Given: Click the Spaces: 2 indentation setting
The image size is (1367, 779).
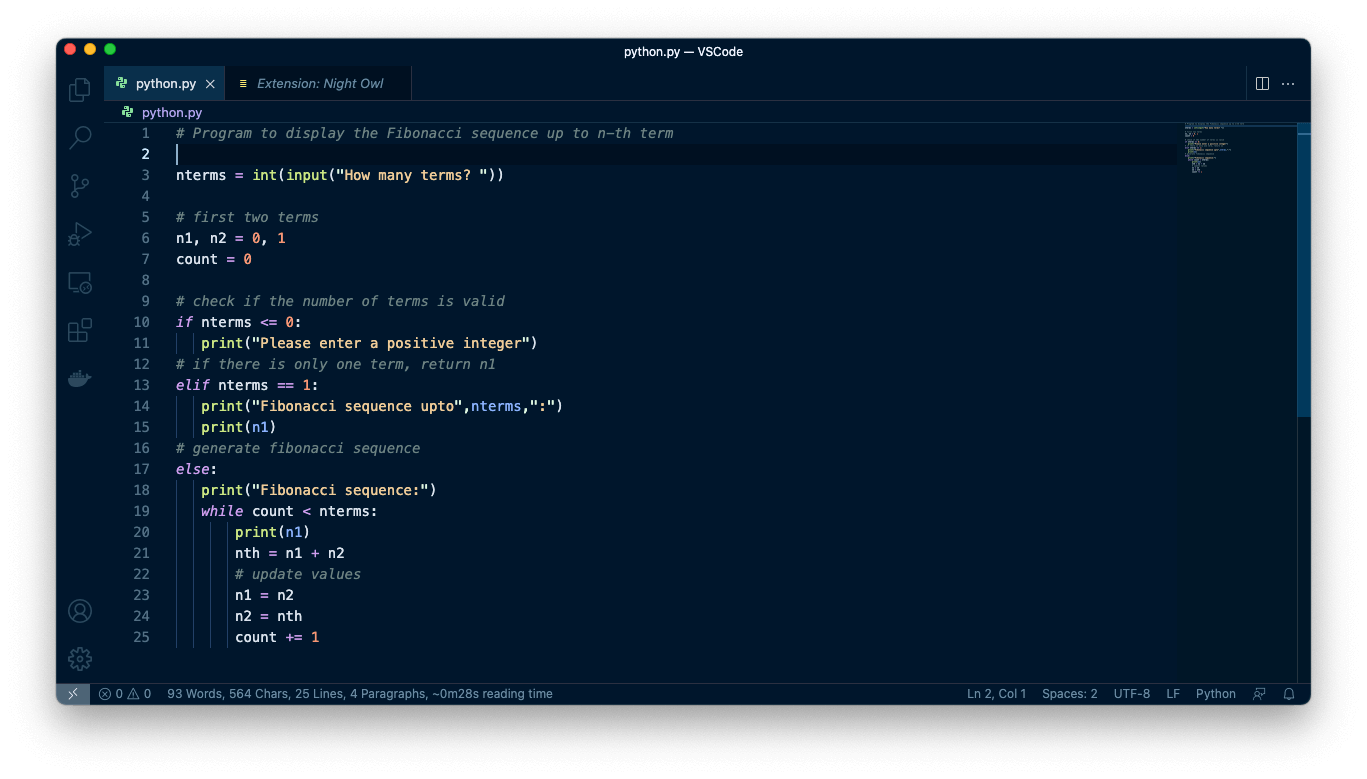Looking at the screenshot, I should tap(1069, 694).
